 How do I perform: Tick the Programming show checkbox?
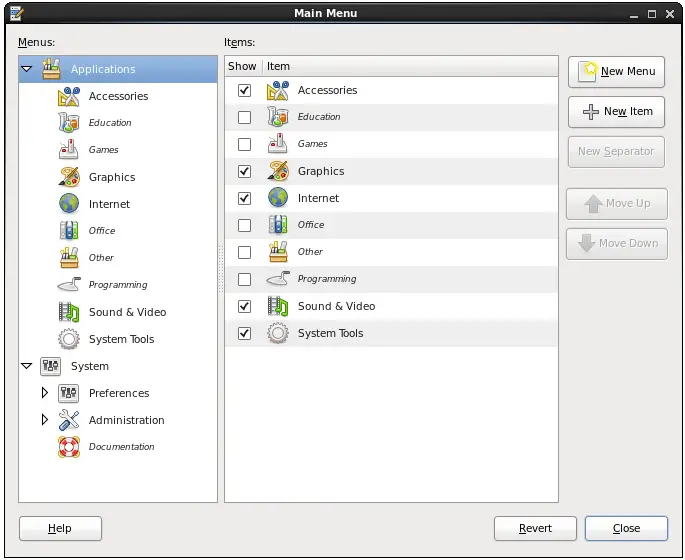[x=244, y=279]
